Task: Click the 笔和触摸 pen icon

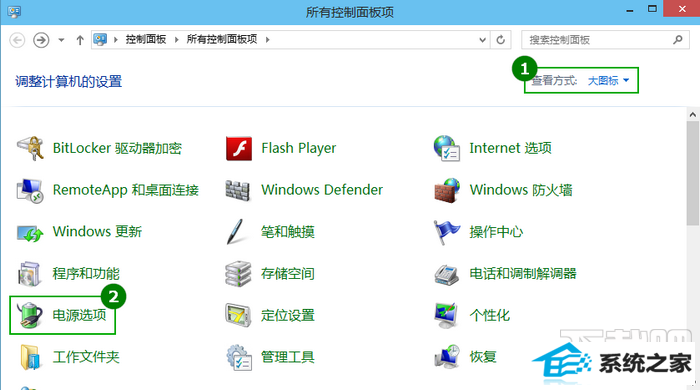Action: click(x=235, y=232)
